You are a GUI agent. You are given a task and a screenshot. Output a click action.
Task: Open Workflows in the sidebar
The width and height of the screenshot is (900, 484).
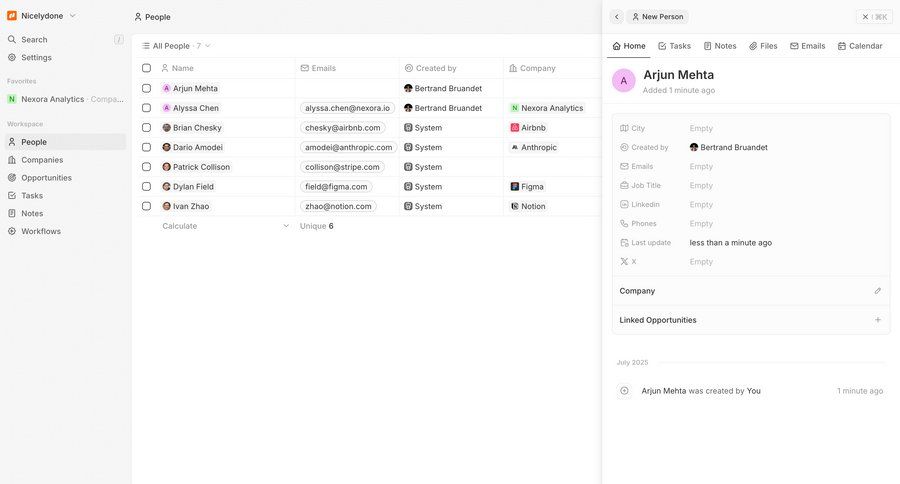(x=65, y=231)
